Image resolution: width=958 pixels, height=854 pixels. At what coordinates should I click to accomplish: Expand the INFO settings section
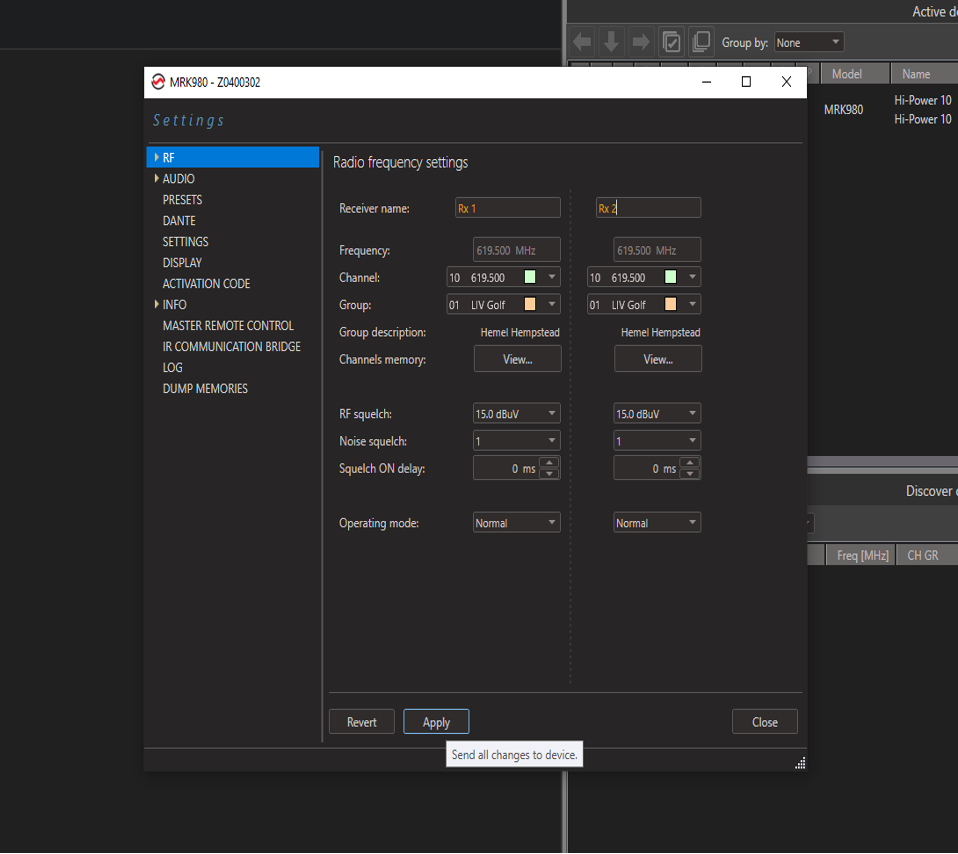pyautogui.click(x=157, y=304)
